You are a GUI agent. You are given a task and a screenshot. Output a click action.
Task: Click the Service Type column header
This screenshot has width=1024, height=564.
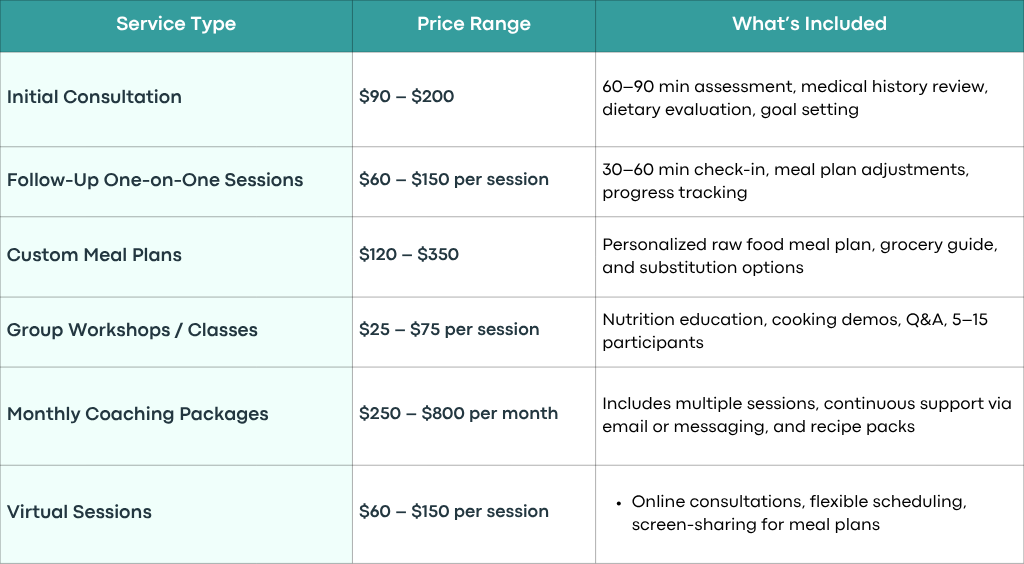176,24
